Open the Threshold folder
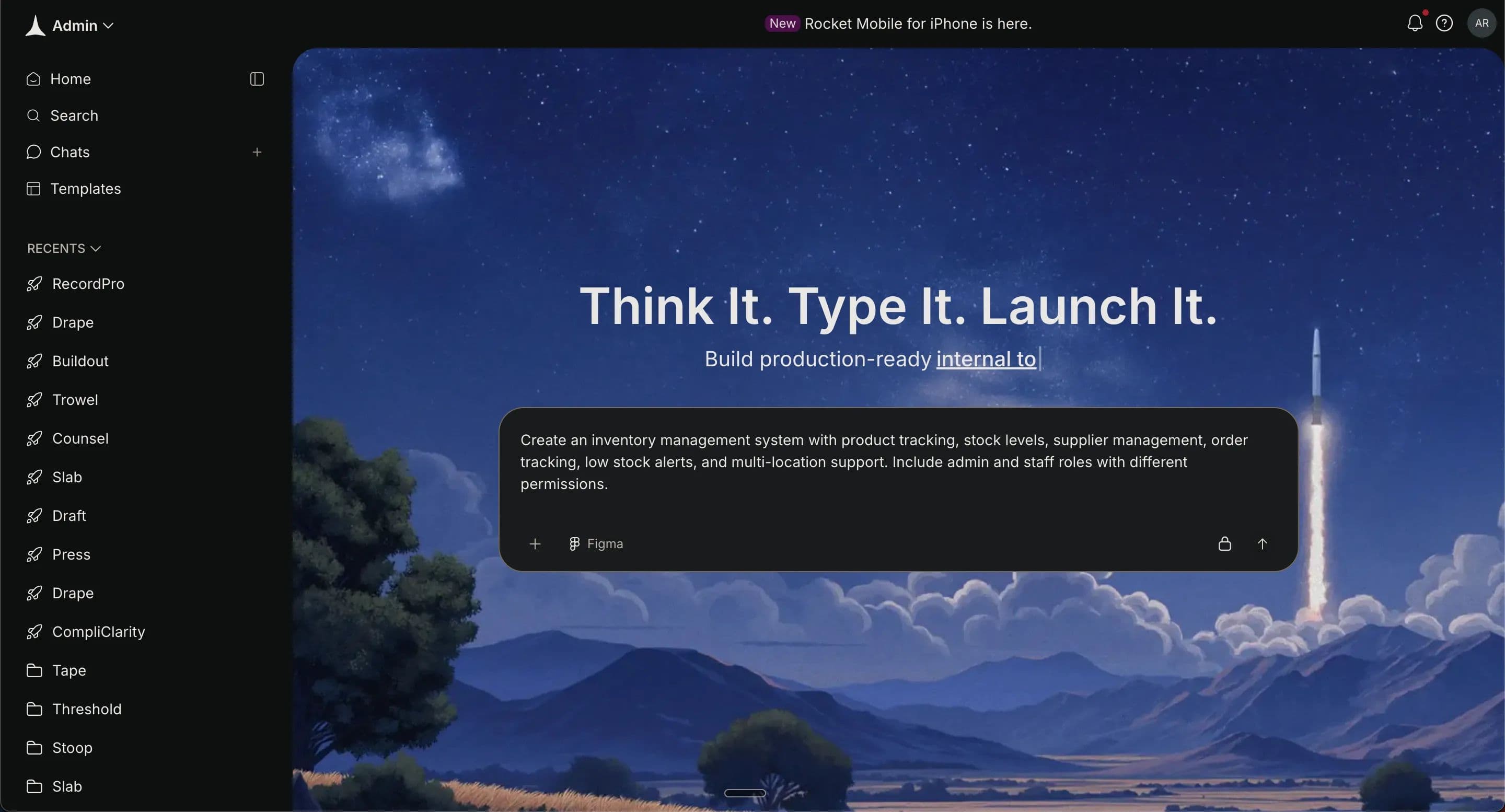The width and height of the screenshot is (1505, 812). (x=86, y=709)
